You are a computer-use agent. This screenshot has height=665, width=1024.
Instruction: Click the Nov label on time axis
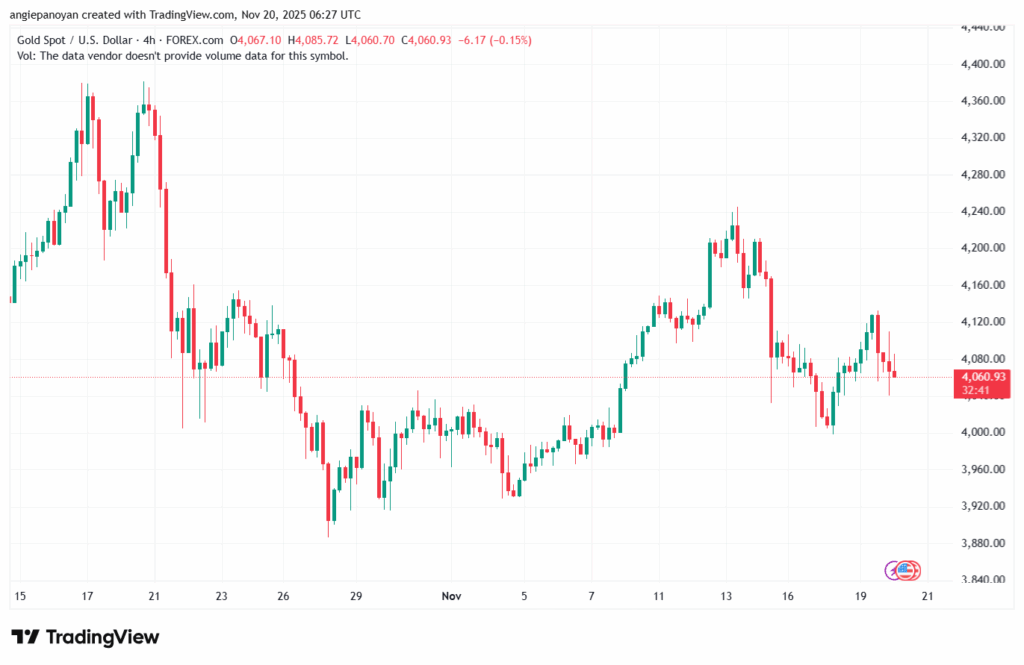click(453, 597)
